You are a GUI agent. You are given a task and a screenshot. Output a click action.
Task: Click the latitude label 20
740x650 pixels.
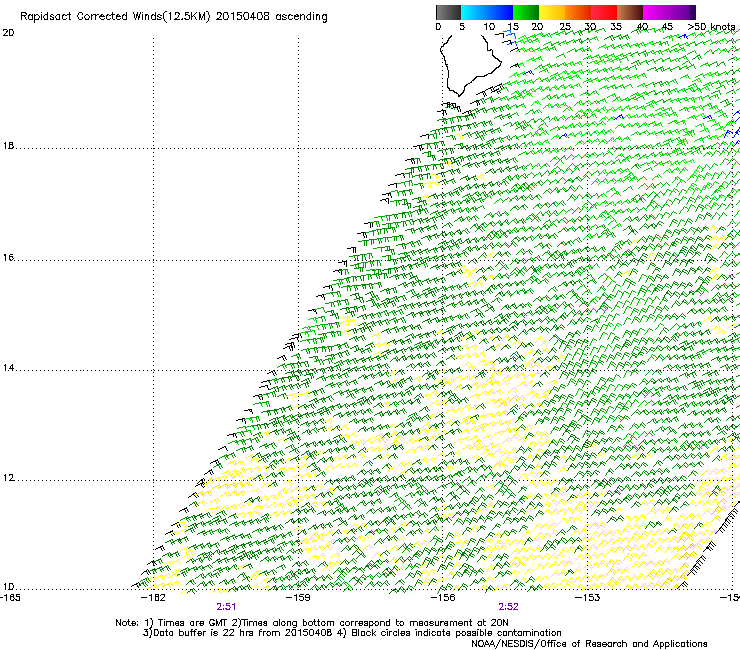(8, 33)
